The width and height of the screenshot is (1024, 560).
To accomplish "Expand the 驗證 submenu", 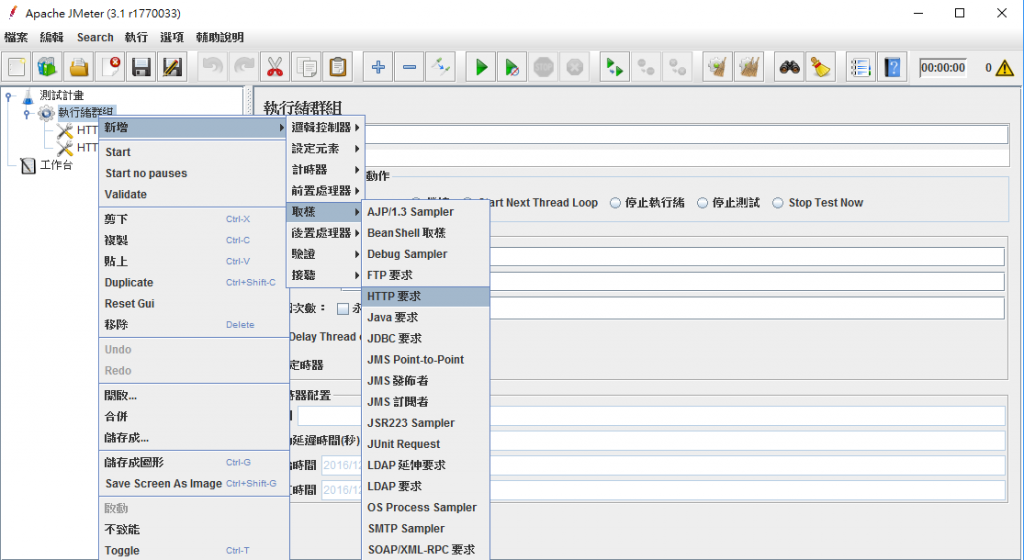I will [325, 254].
